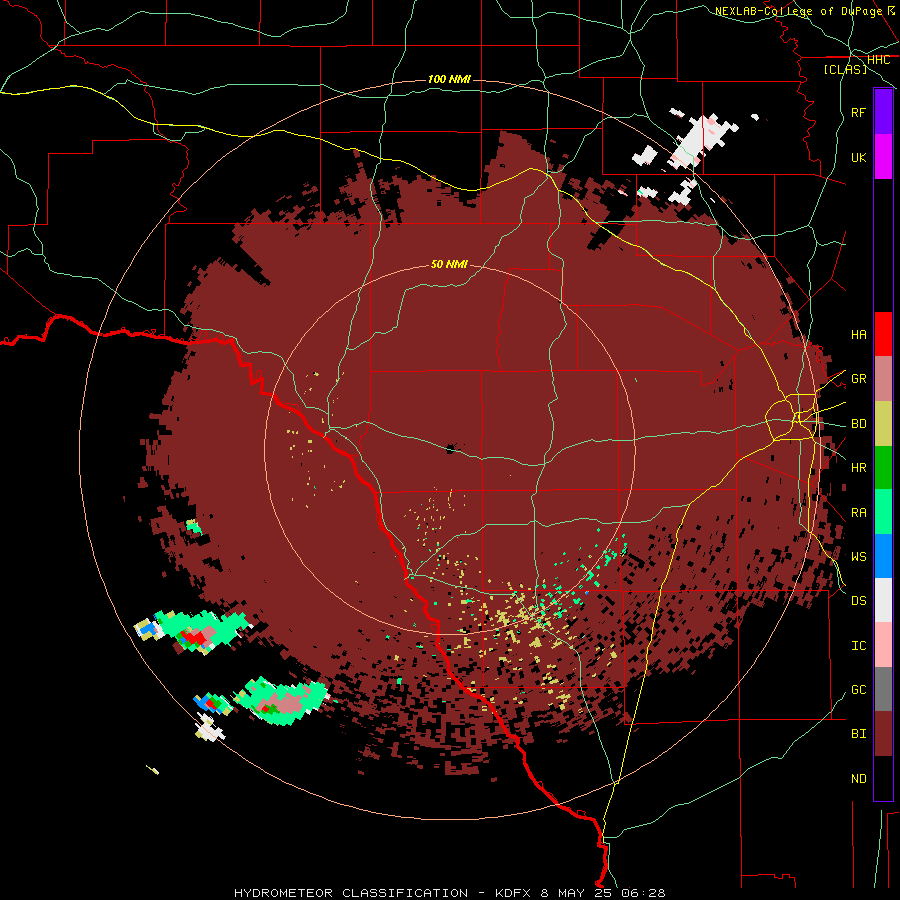
Task: Click the DS legend label
Action: pos(859,600)
